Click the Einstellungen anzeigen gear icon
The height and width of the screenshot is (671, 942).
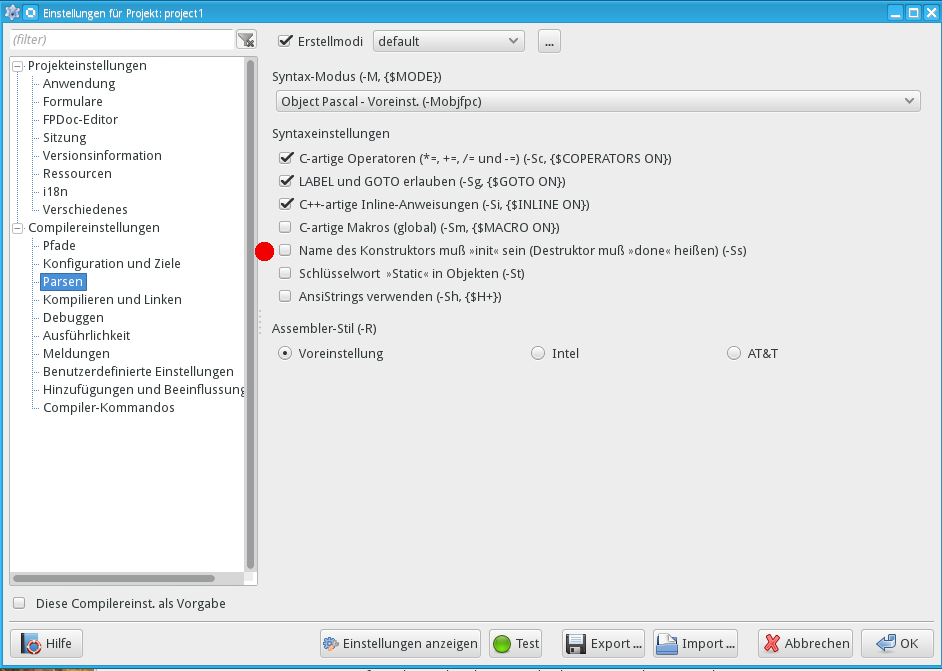[x=331, y=644]
